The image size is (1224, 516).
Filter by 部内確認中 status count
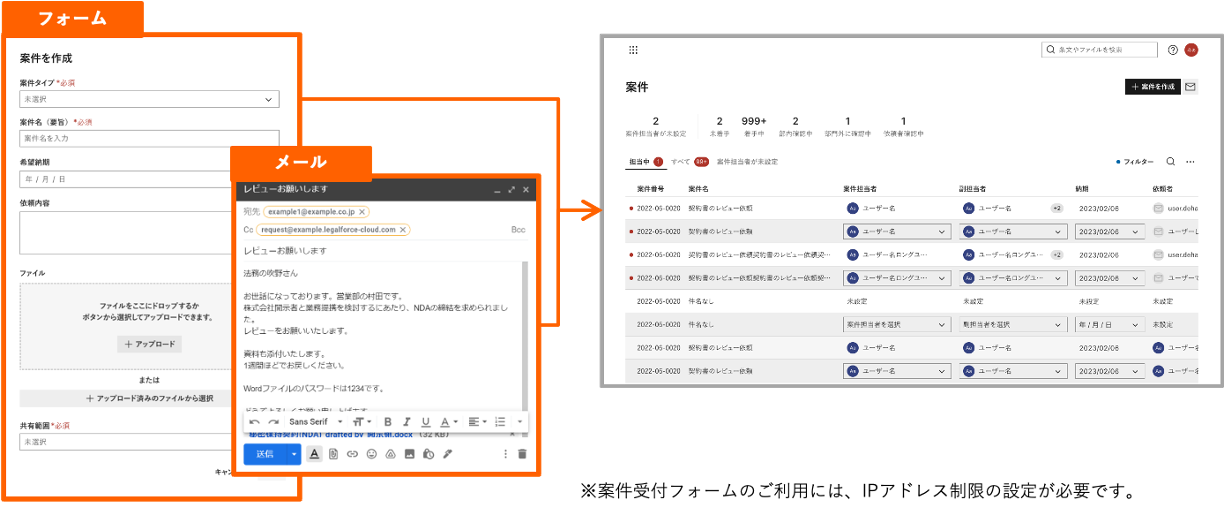pyautogui.click(x=795, y=126)
